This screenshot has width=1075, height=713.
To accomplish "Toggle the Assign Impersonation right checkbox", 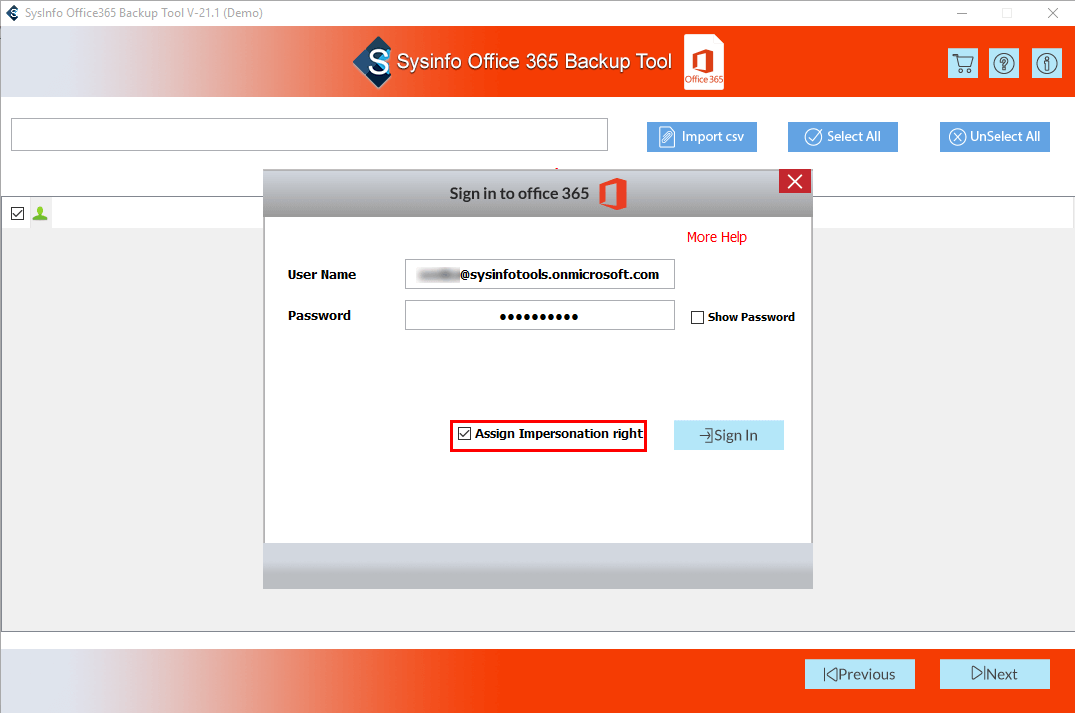I will (465, 433).
